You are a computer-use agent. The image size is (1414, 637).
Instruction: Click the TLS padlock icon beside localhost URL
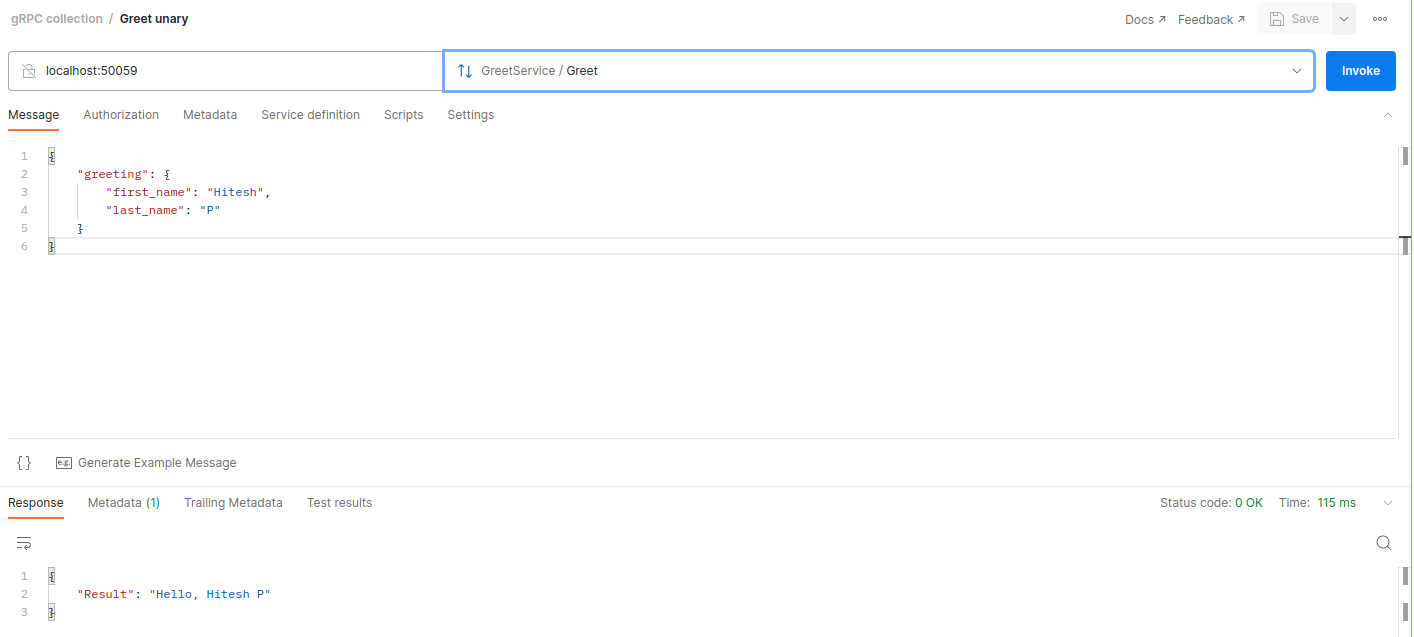(x=29, y=71)
